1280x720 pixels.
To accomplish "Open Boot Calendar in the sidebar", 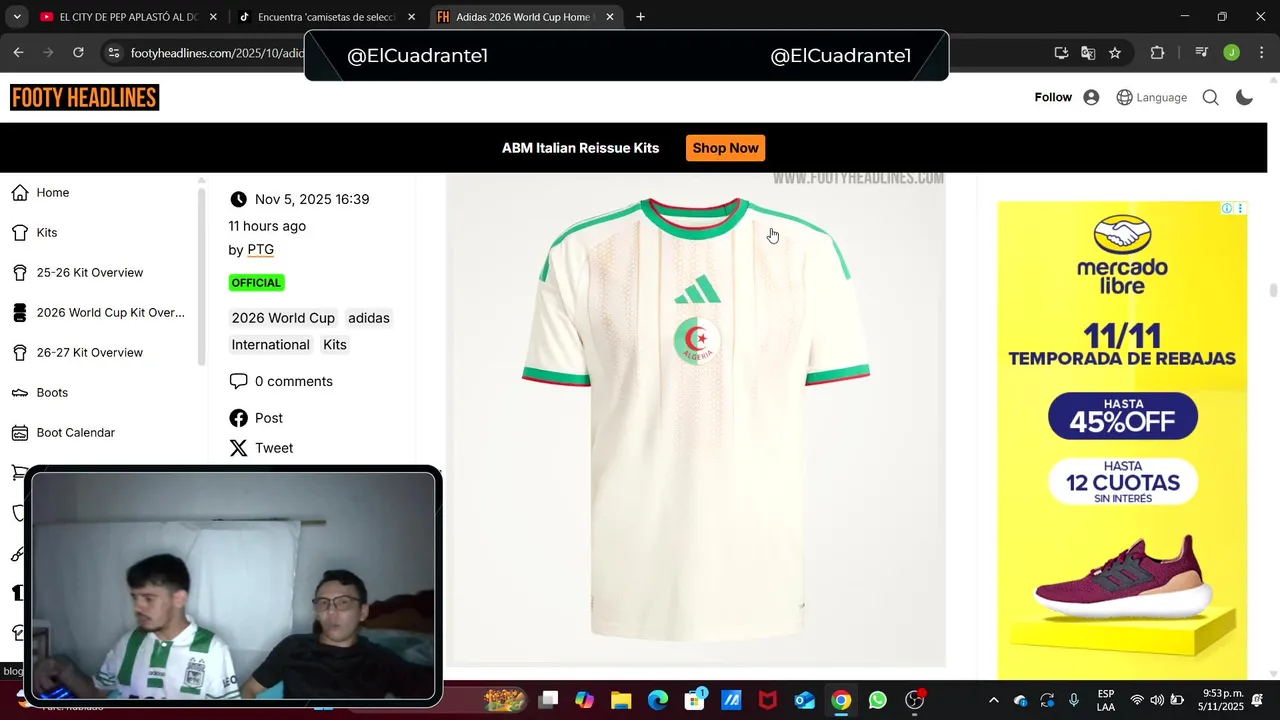I will click(76, 433).
